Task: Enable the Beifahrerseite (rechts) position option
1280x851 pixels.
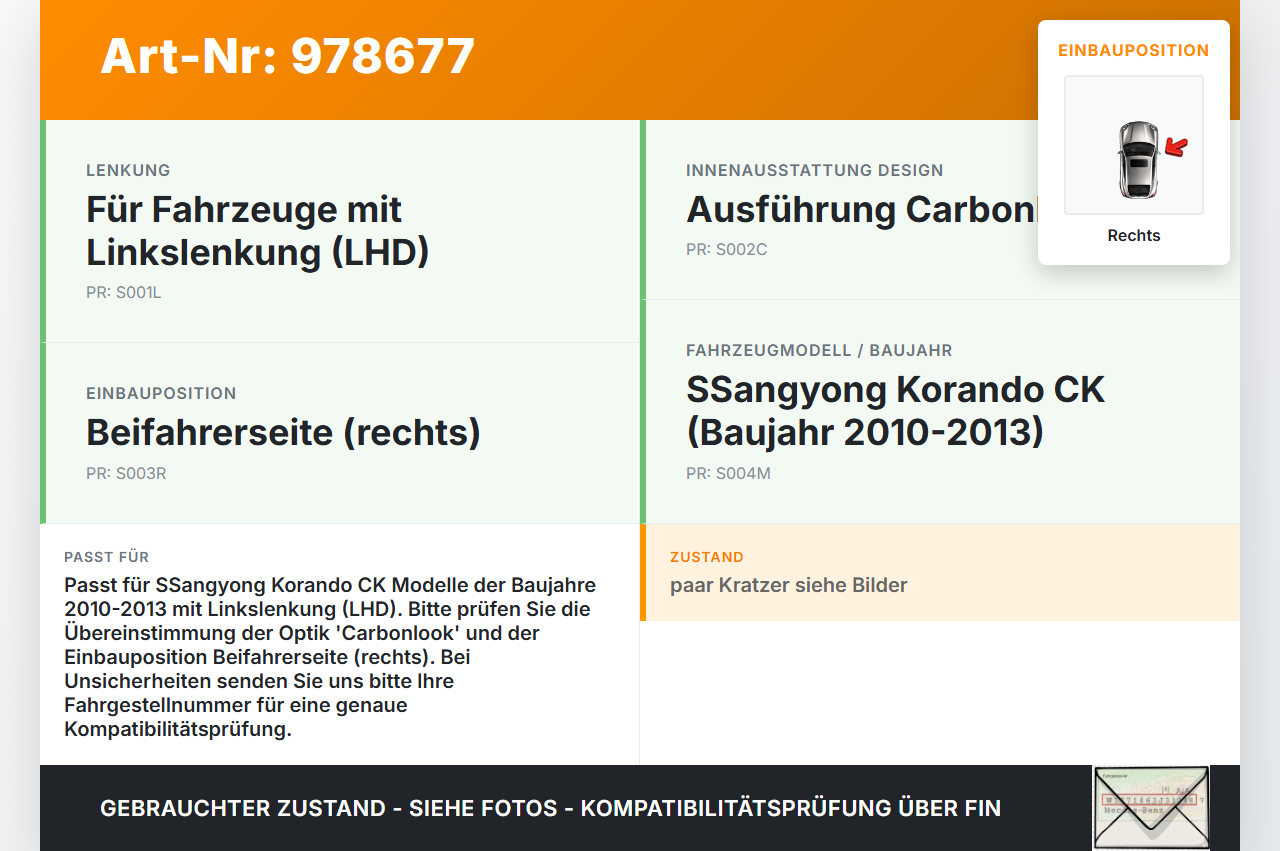Action: 283,432
